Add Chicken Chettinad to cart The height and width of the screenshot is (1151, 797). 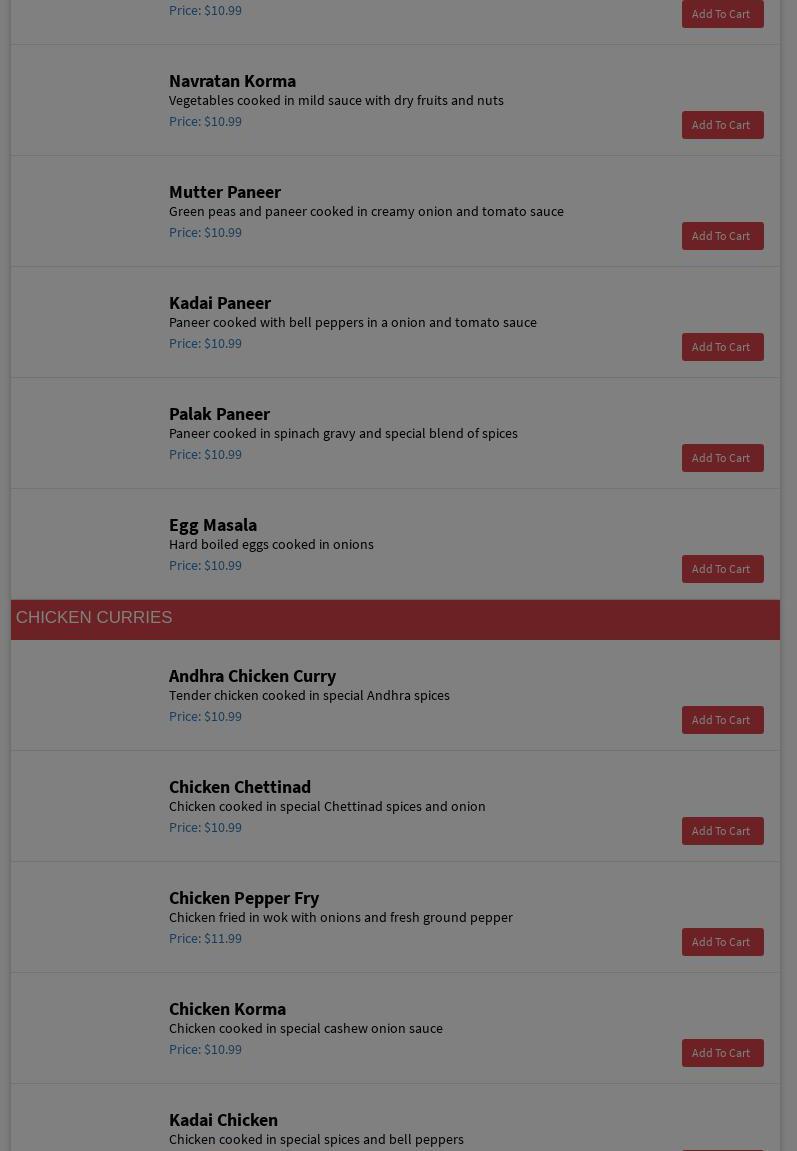(722, 831)
